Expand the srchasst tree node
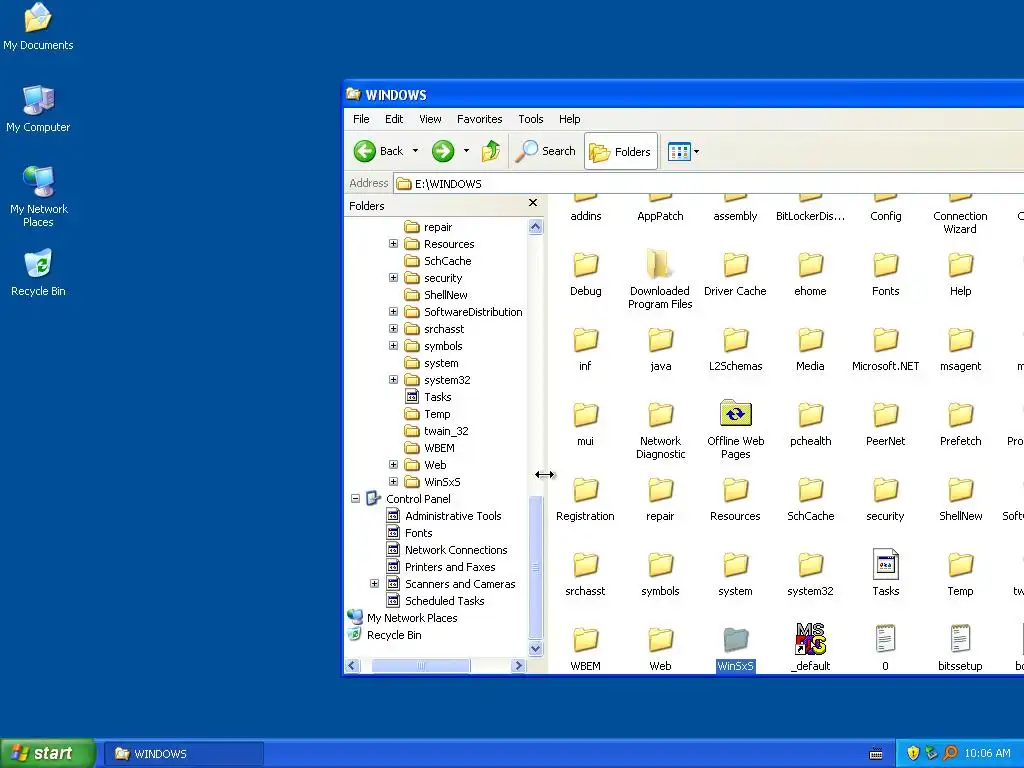Viewport: 1024px width, 768px height. pos(393,328)
